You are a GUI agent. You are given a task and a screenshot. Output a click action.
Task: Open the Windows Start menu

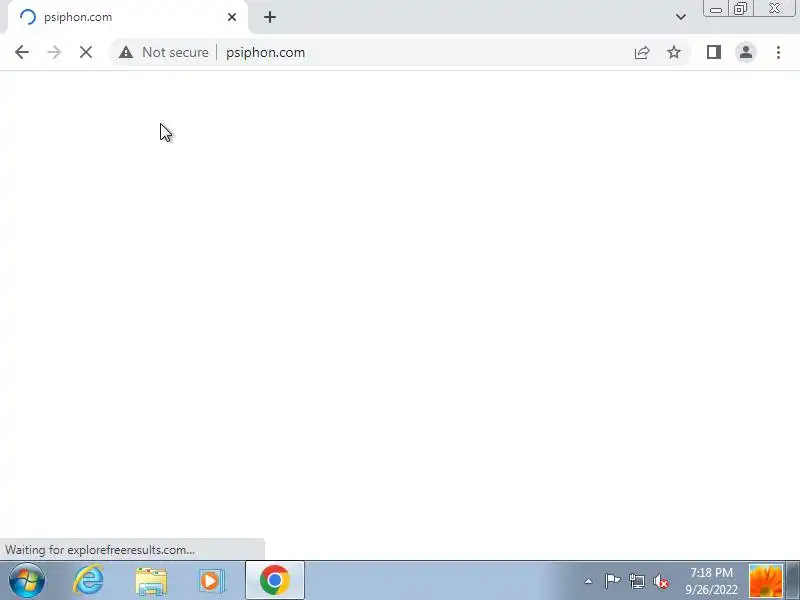pos(27,580)
